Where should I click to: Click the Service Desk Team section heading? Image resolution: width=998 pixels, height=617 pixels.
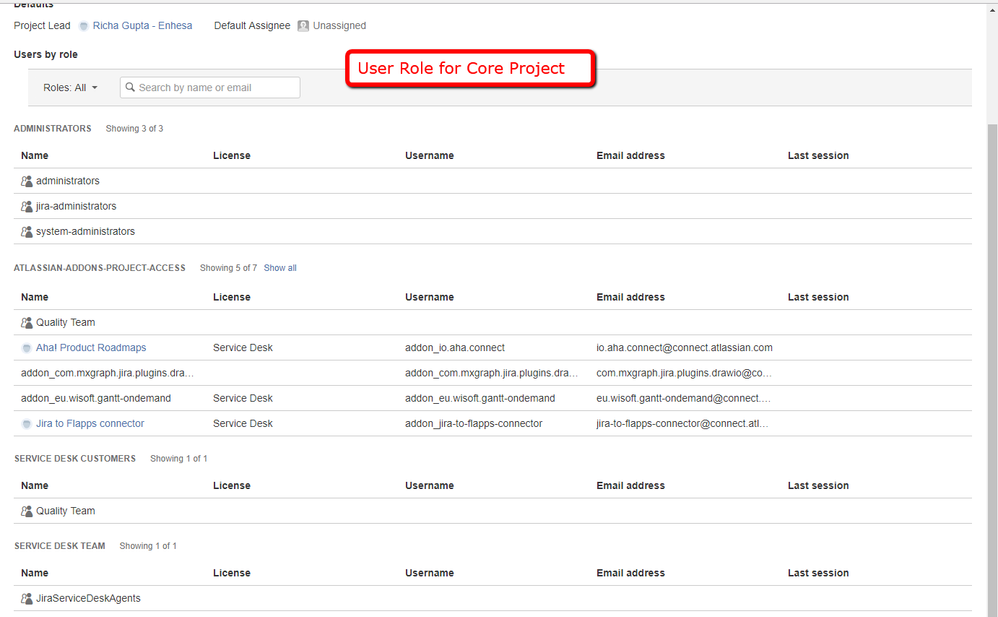point(60,546)
